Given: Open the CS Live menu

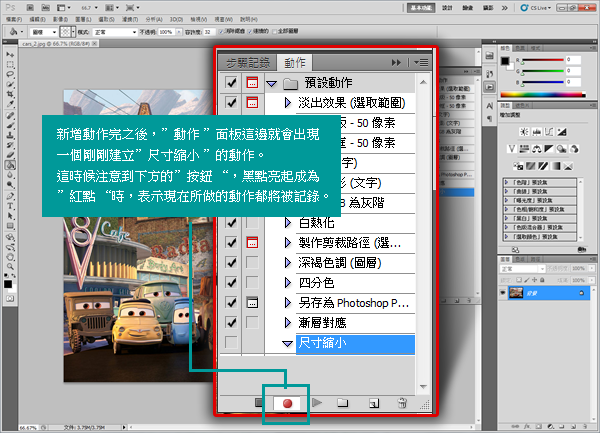Looking at the screenshot, I should pyautogui.click(x=536, y=8).
